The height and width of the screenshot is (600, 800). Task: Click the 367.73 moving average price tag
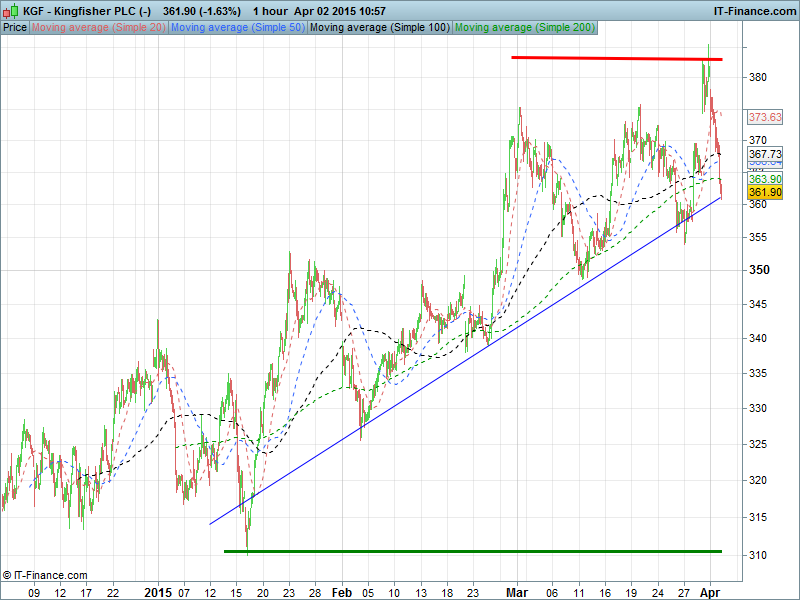click(765, 154)
